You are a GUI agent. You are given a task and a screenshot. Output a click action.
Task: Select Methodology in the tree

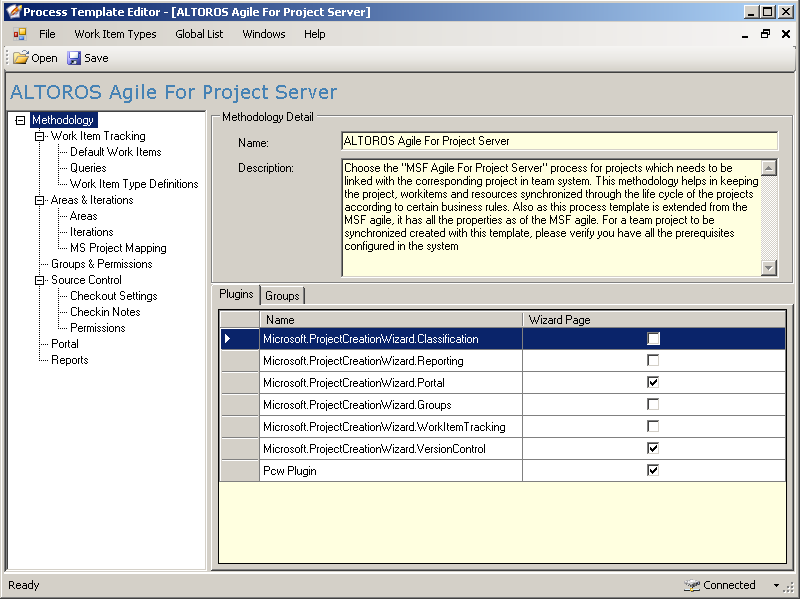tap(63, 120)
